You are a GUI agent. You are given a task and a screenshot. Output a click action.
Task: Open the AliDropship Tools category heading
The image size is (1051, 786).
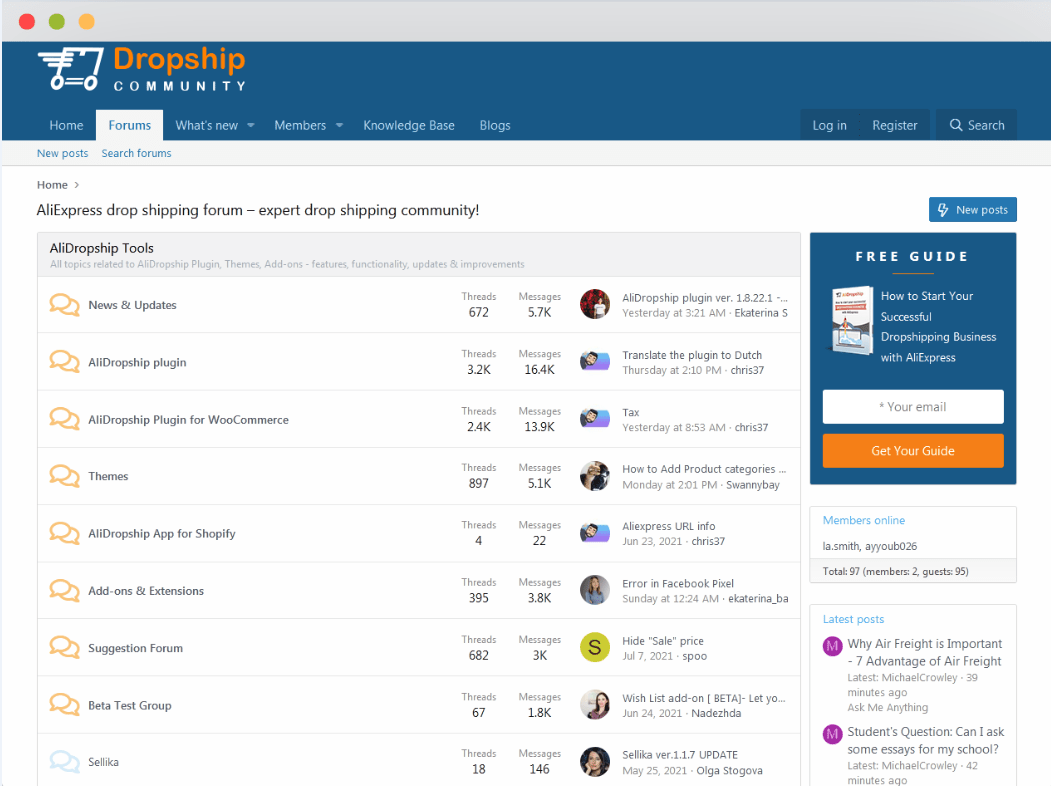point(101,248)
